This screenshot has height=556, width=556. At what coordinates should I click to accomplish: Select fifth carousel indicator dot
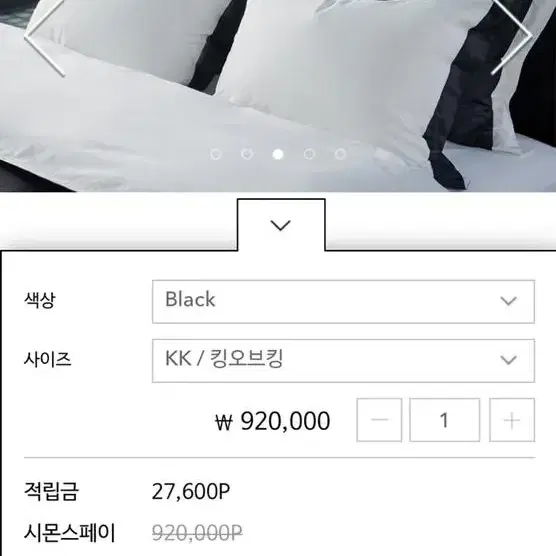click(340, 154)
